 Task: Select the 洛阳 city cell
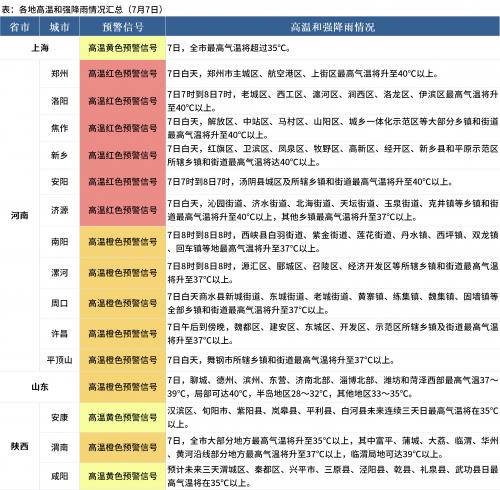59,101
